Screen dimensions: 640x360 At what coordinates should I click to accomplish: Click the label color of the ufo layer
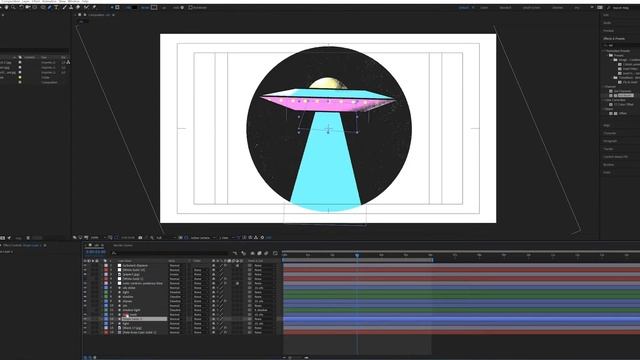[x=106, y=306]
